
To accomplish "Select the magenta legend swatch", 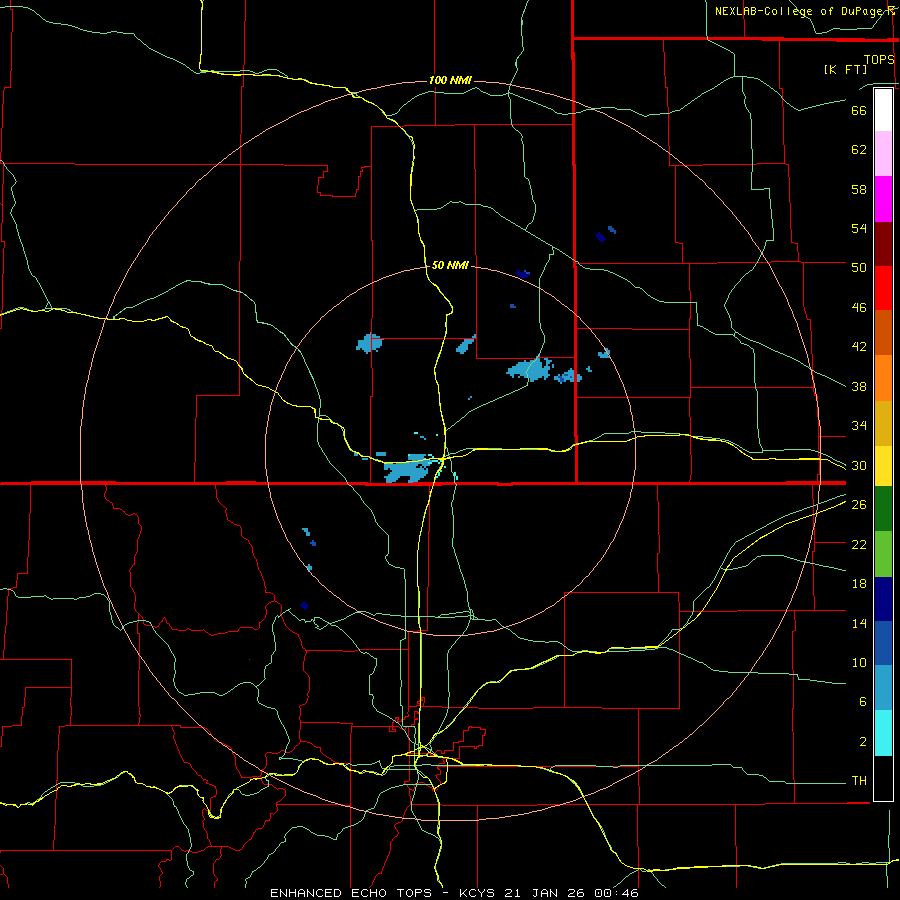I will click(883, 199).
